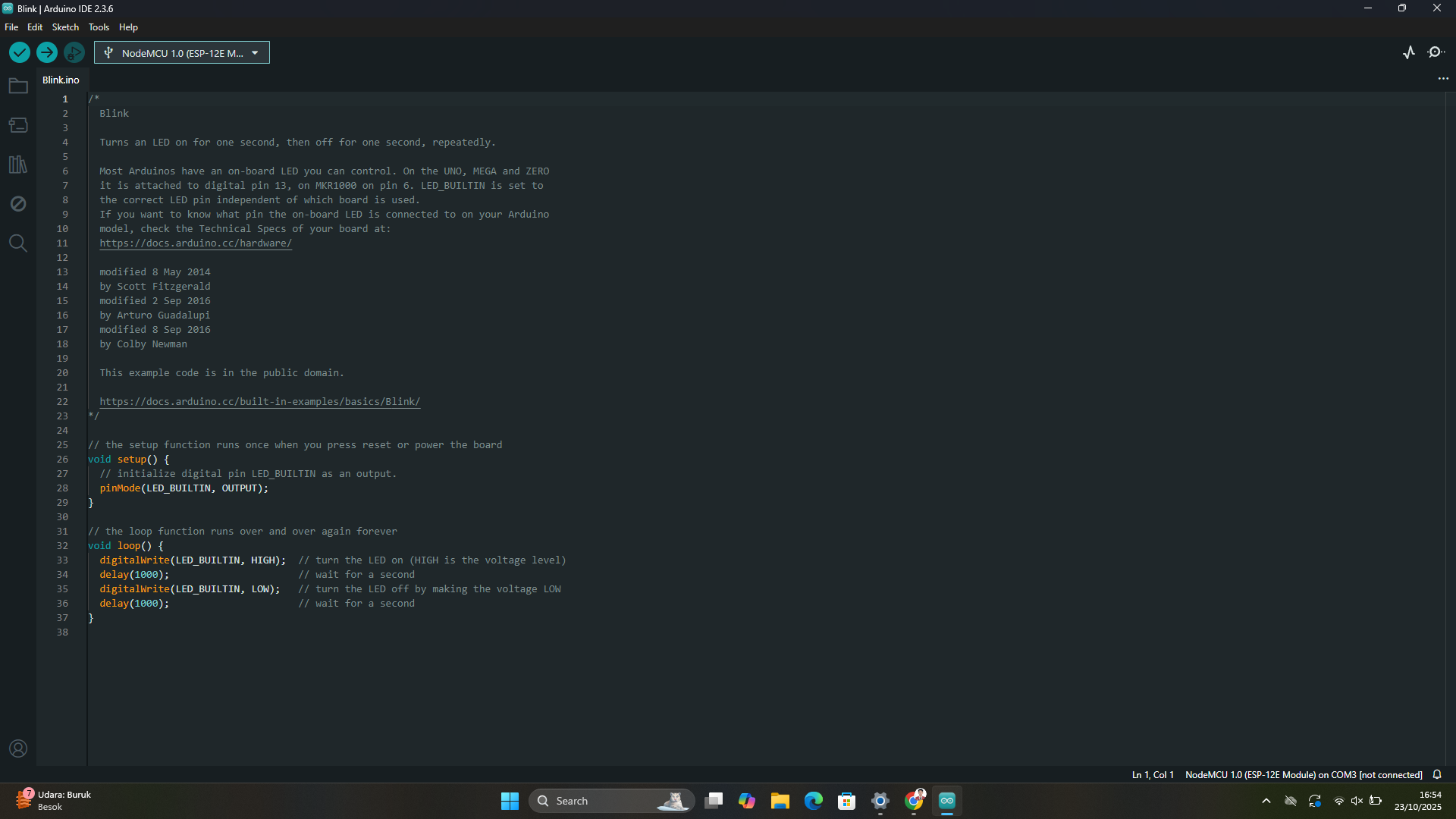The width and height of the screenshot is (1456, 819).
Task: Open the Search sidebar panel
Action: click(18, 243)
